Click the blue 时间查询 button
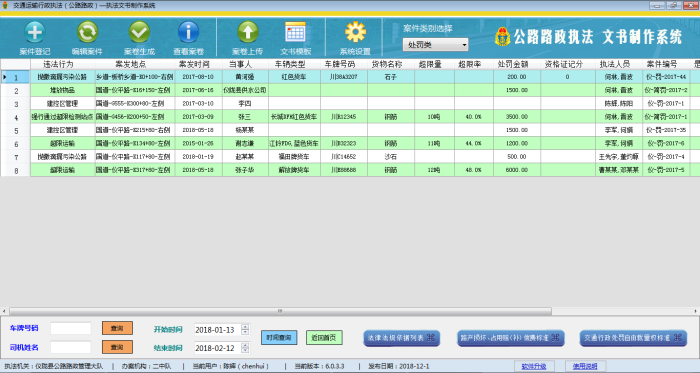Image resolution: width=700 pixels, height=373 pixels. (279, 338)
